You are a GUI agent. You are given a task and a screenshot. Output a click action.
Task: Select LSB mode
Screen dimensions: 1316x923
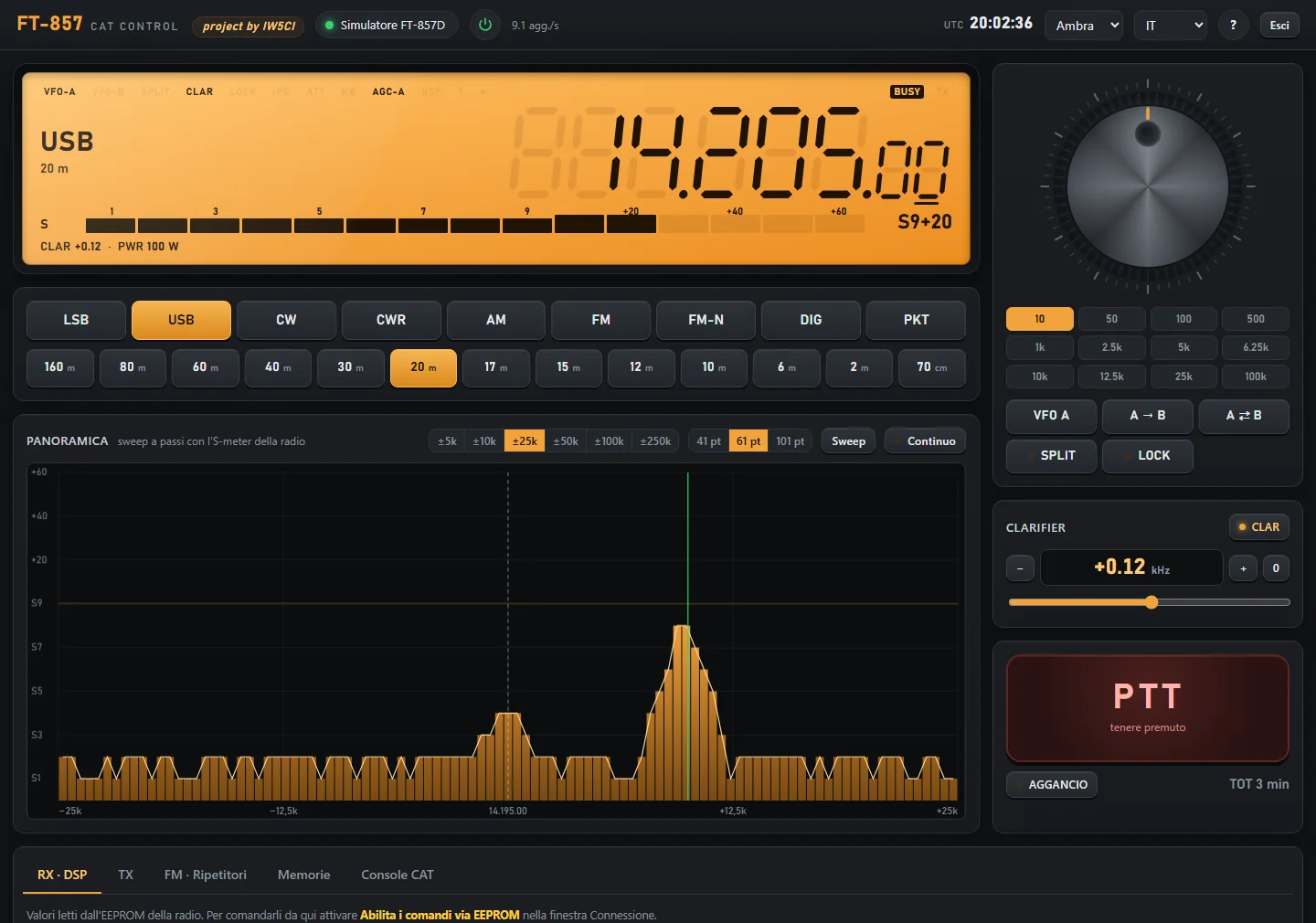point(76,320)
